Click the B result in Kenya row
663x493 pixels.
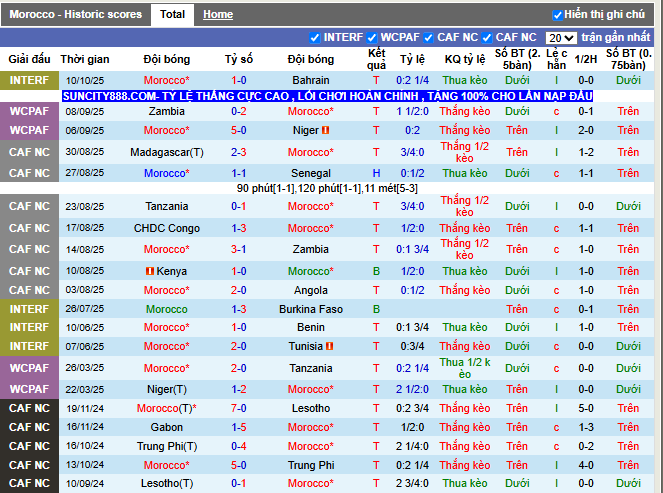coord(376,271)
